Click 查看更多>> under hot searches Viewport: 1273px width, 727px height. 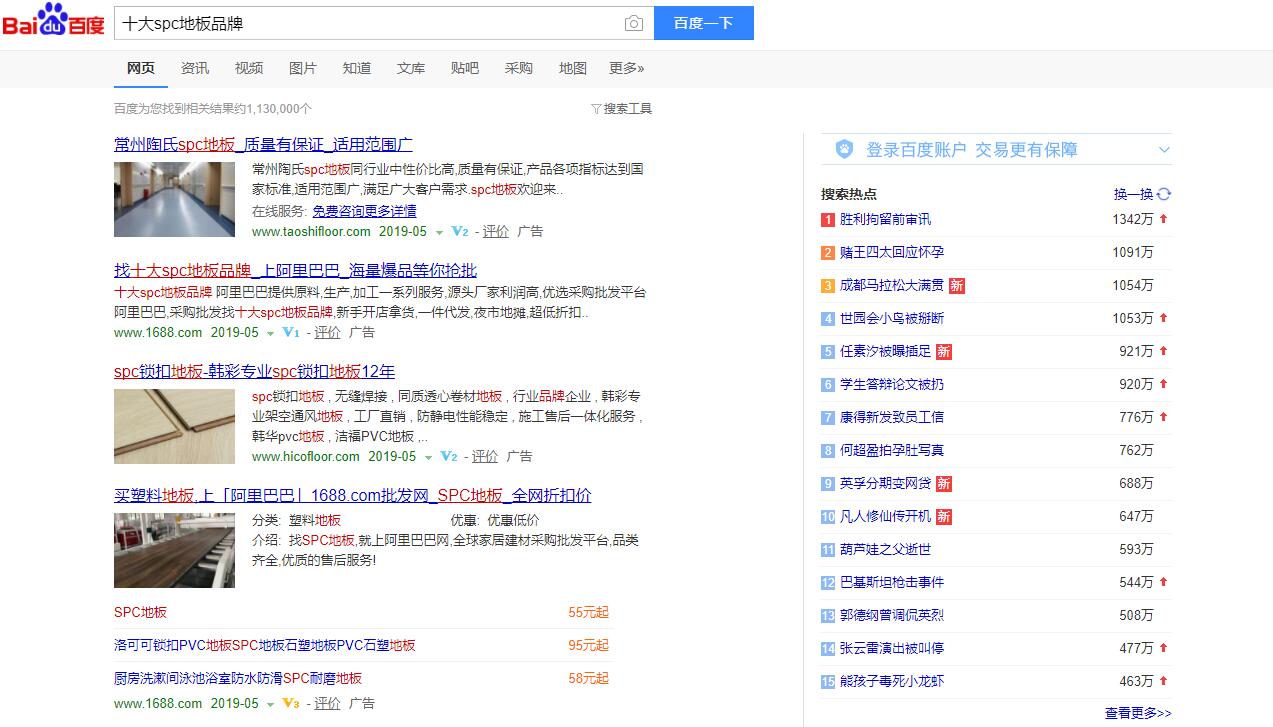pos(1138,713)
